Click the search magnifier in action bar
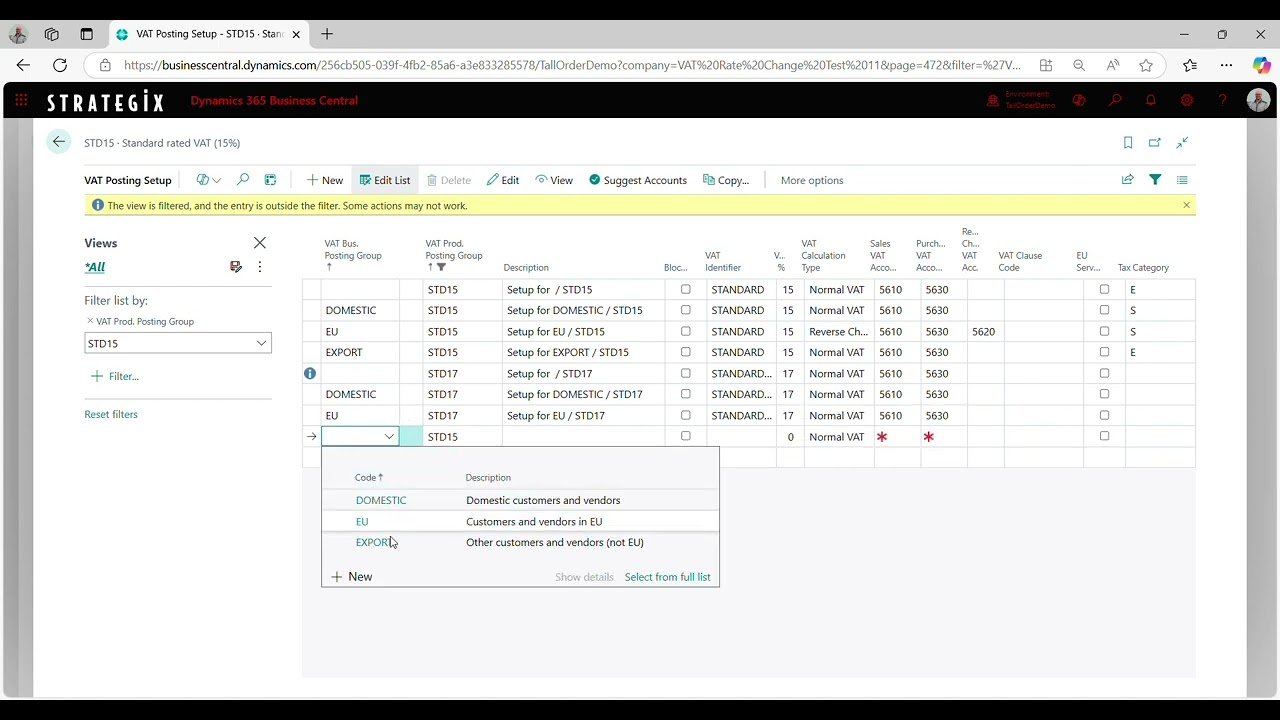 point(243,180)
